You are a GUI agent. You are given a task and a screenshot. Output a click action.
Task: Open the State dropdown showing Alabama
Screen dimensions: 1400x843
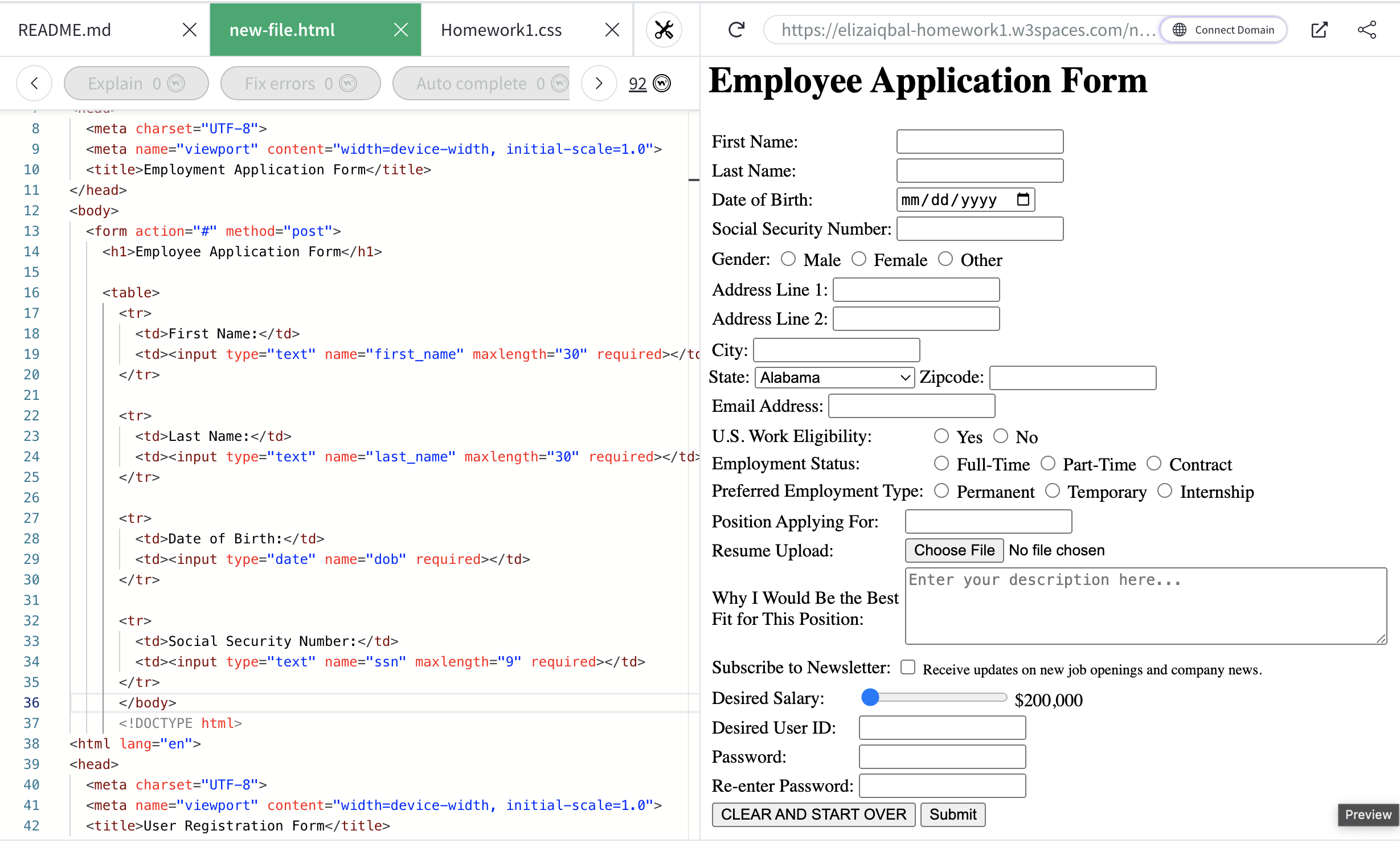point(834,378)
